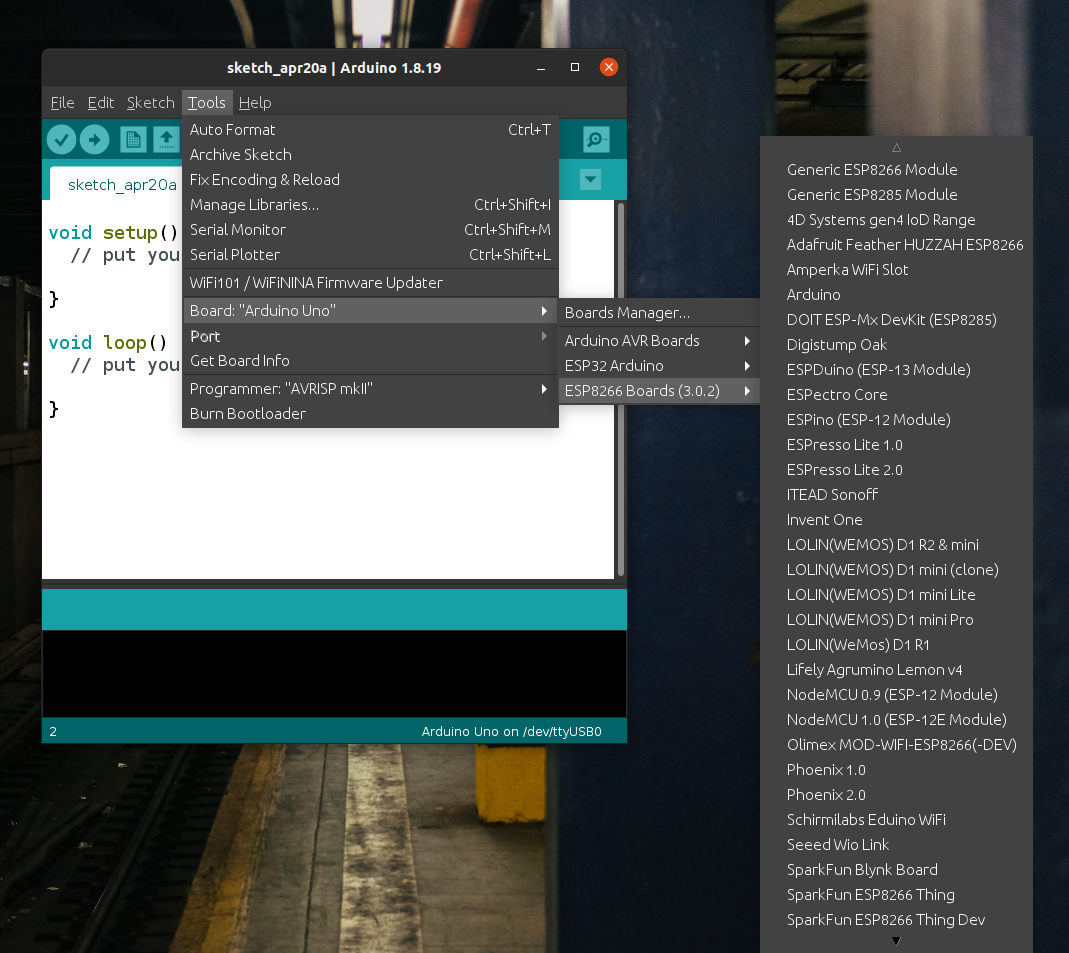Choose Archive Sketch

pos(370,155)
